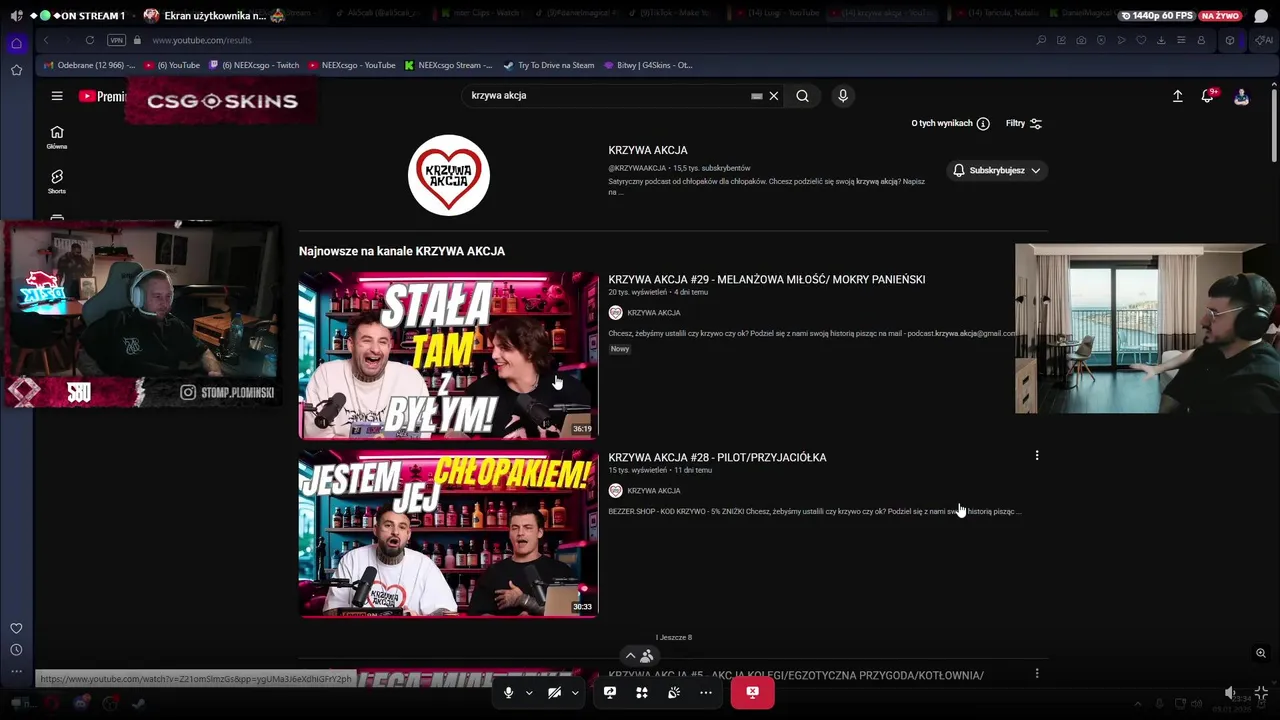Click info icon beside O tych wynikach
Image resolution: width=1280 pixels, height=720 pixels.
[983, 124]
